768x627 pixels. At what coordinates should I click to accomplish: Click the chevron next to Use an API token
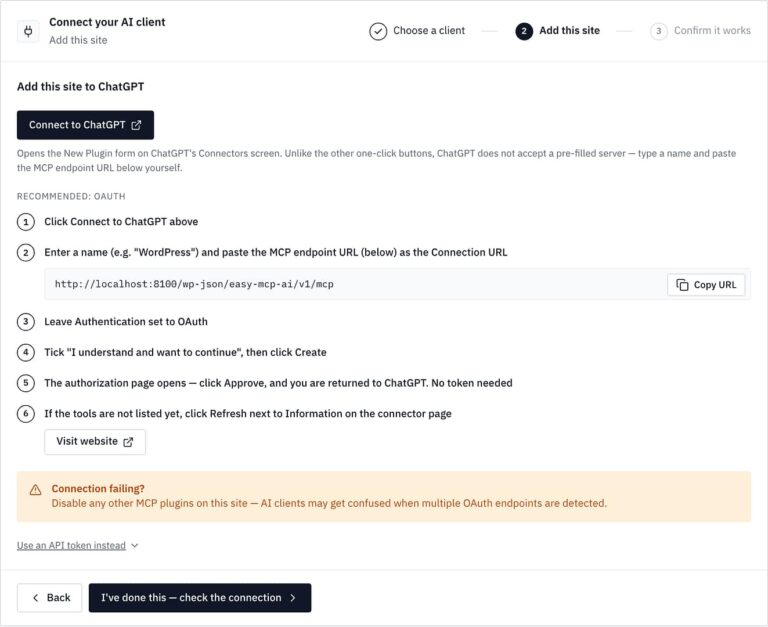(135, 546)
